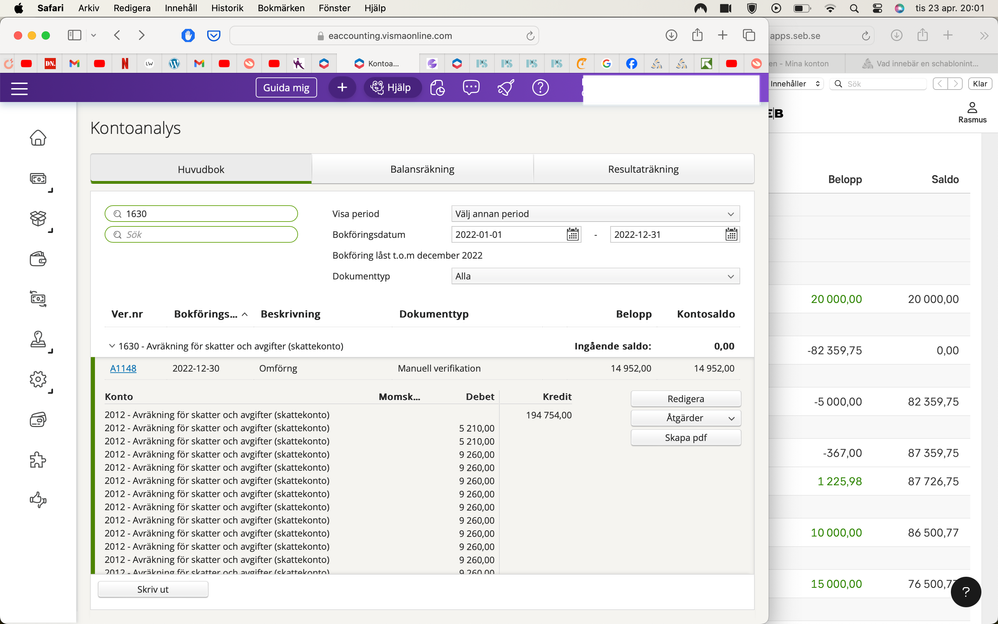Screen dimensions: 998x624
Task: Switch to the Resultaträkning tab
Action: (643, 170)
